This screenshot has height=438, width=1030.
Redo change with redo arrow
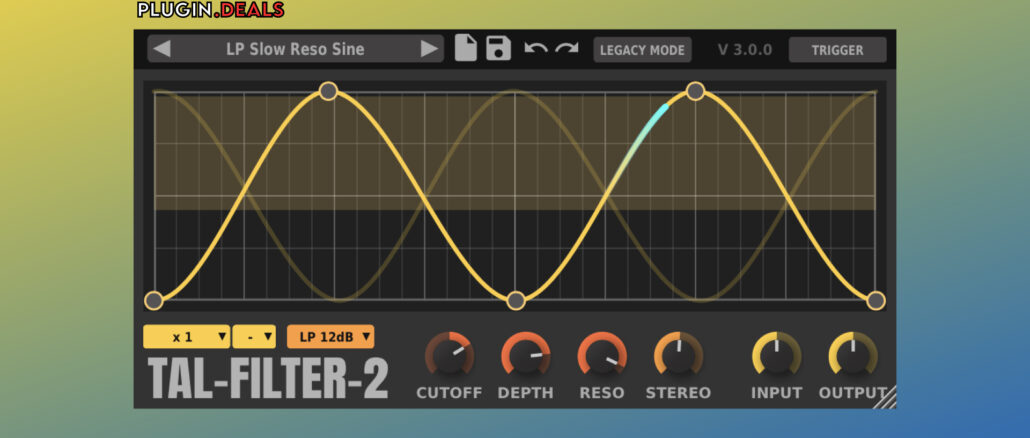coord(567,49)
